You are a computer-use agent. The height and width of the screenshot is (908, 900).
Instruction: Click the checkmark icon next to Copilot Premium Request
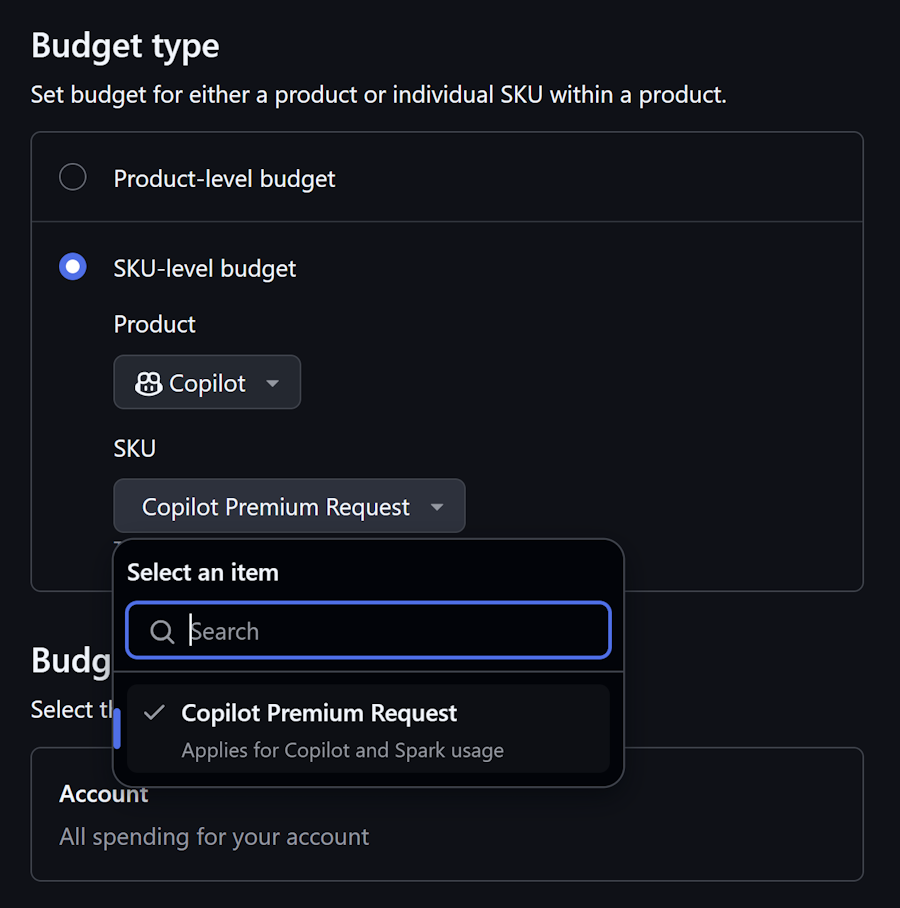155,712
